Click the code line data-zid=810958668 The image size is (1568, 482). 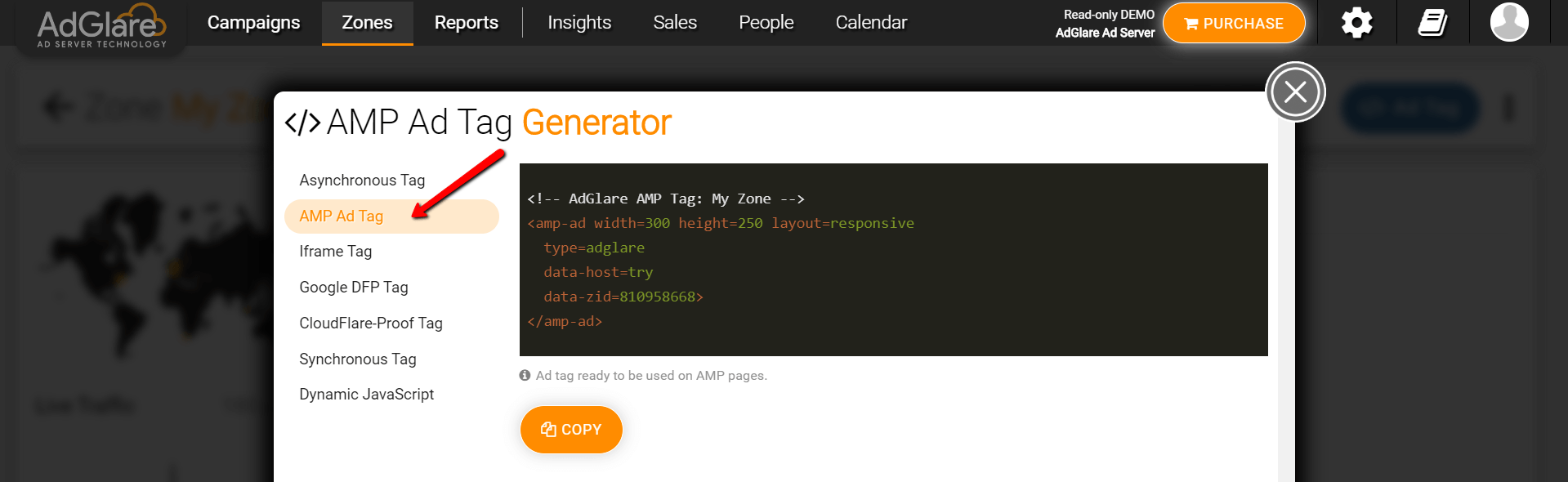click(623, 297)
